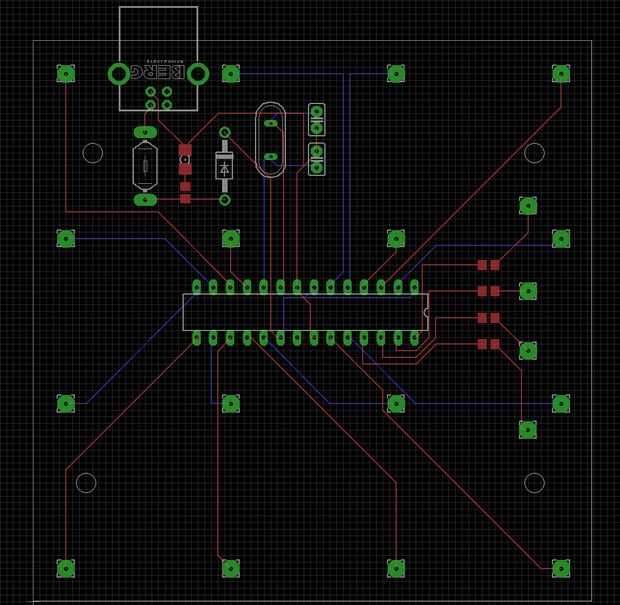
Task: Click the diode's lower round pad
Action: [225, 200]
